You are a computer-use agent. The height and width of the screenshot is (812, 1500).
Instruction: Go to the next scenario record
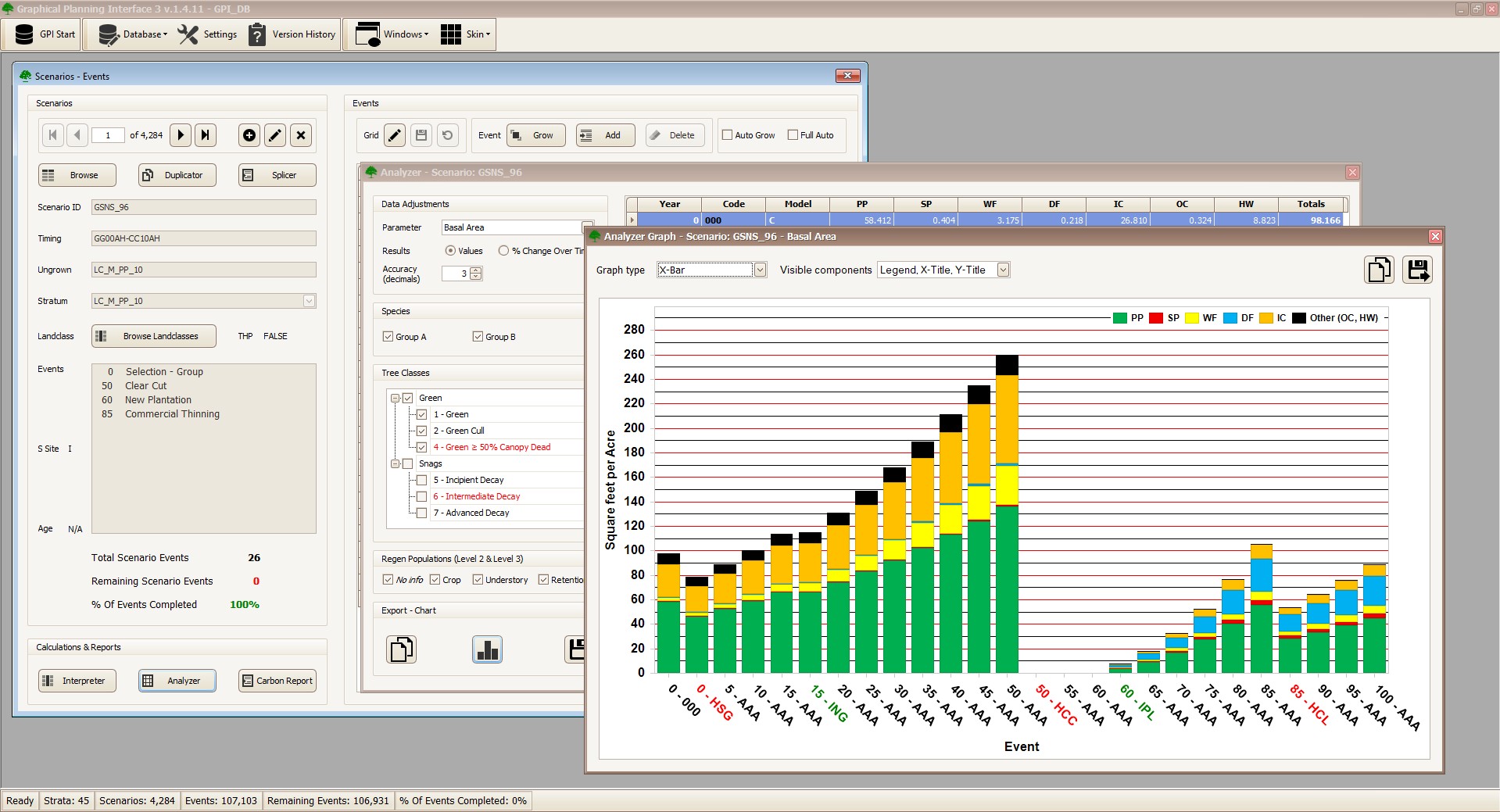tap(181, 135)
